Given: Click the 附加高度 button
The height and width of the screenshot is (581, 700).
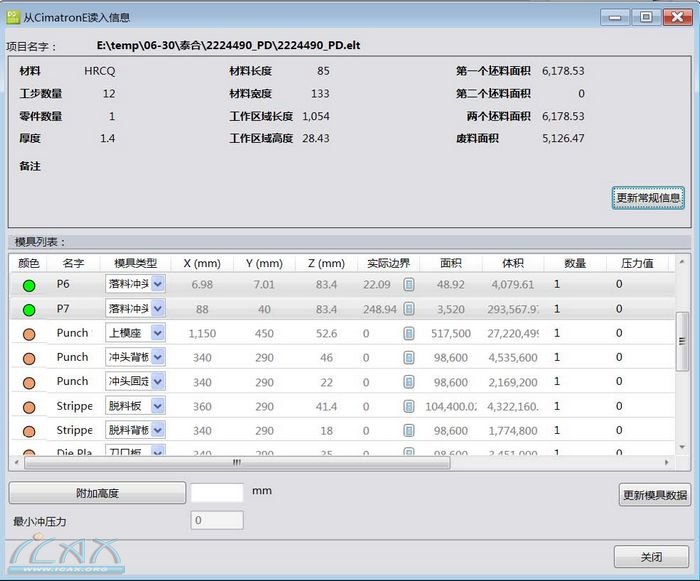Looking at the screenshot, I should (x=97, y=493).
